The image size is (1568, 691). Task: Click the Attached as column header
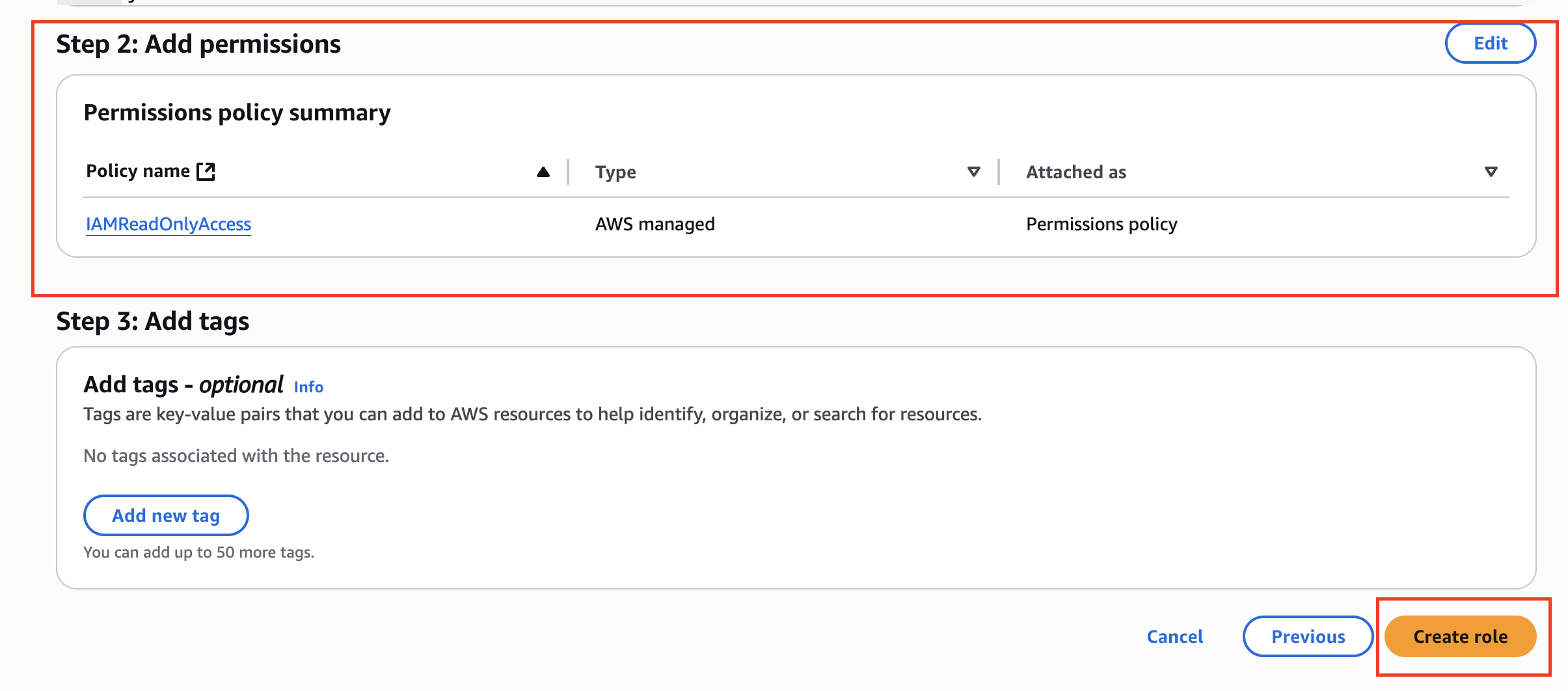pos(1076,172)
